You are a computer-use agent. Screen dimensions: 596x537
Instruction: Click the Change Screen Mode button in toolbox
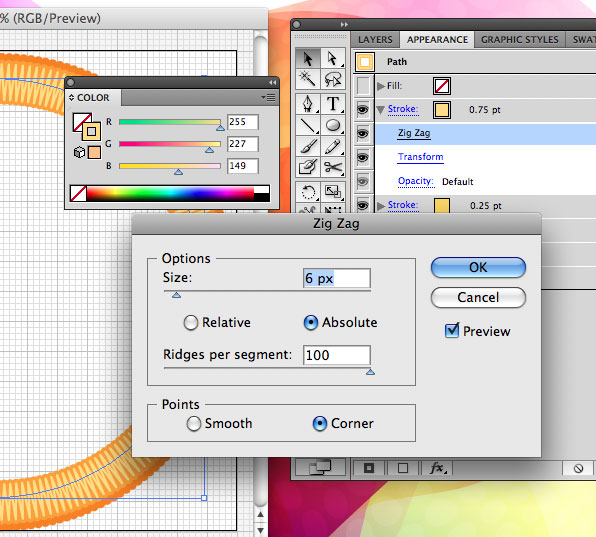point(320,467)
